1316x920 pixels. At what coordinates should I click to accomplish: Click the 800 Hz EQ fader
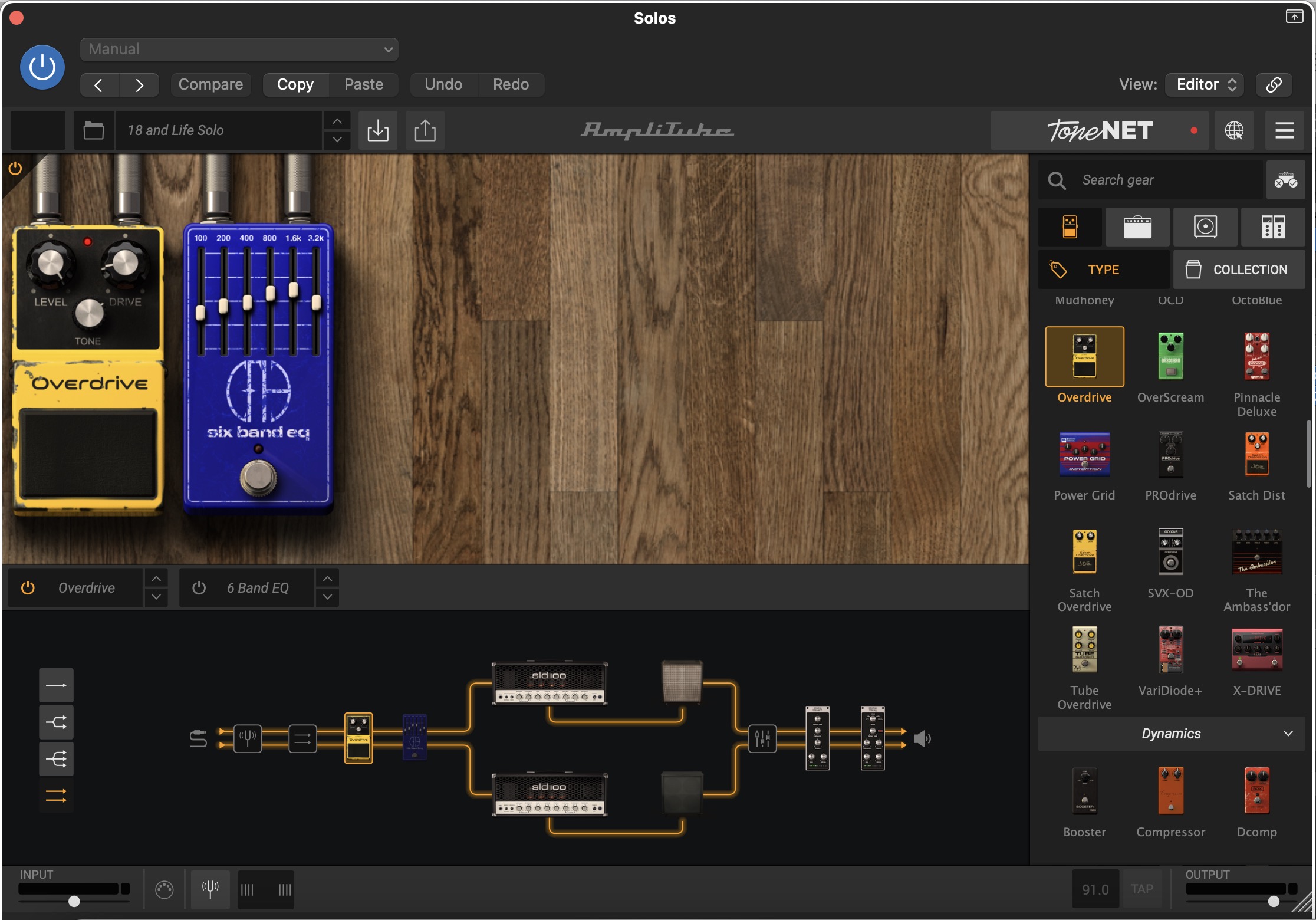[x=270, y=293]
